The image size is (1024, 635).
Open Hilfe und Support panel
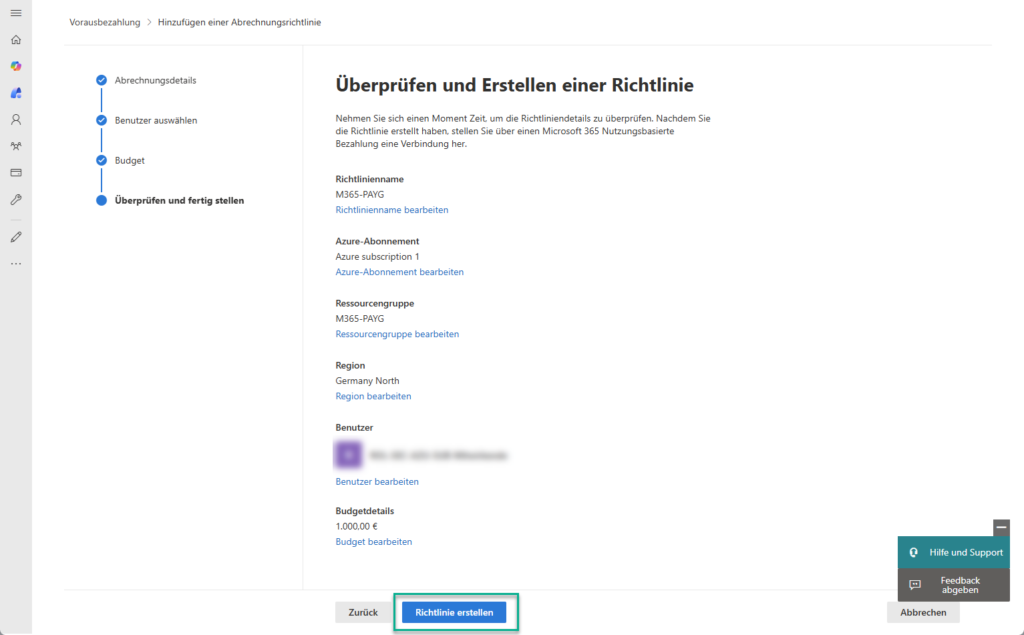coord(954,552)
